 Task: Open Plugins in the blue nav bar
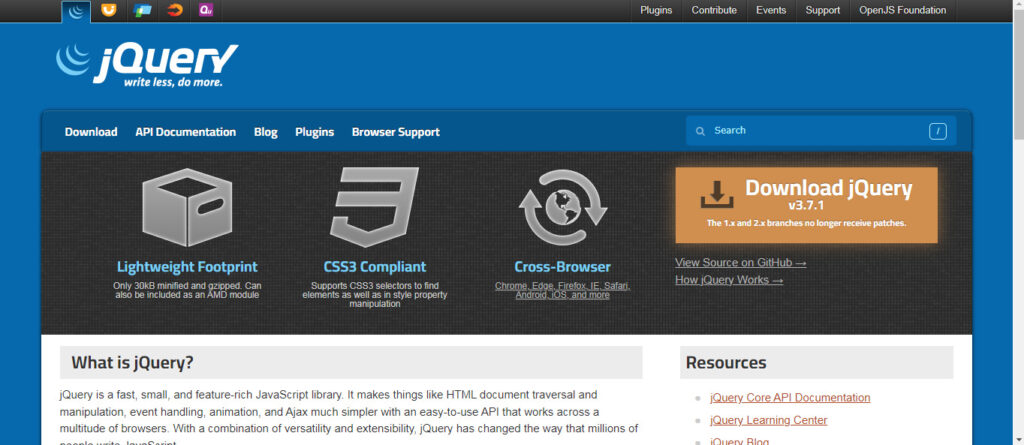click(x=314, y=132)
